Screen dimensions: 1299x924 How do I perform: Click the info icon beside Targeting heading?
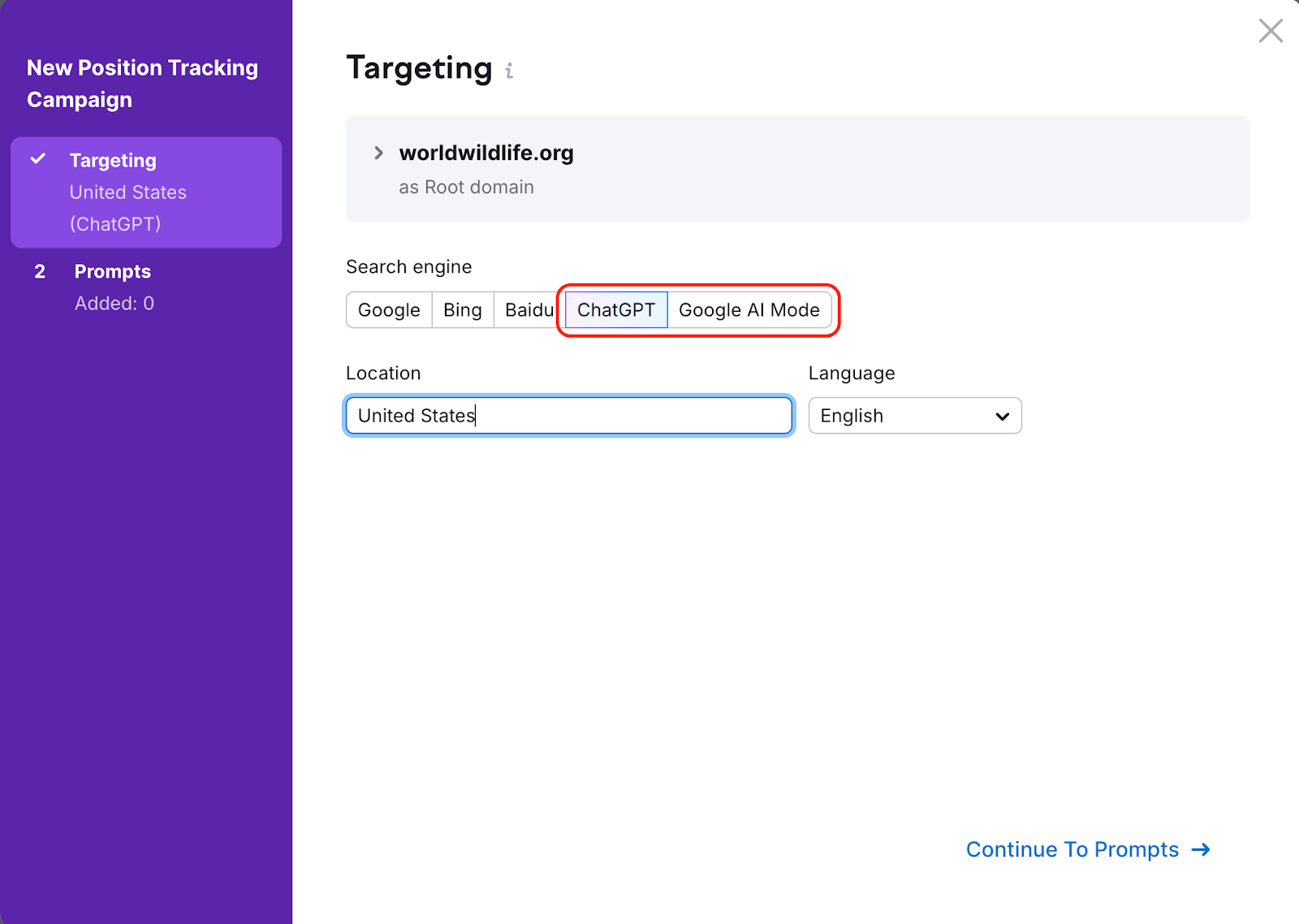509,71
